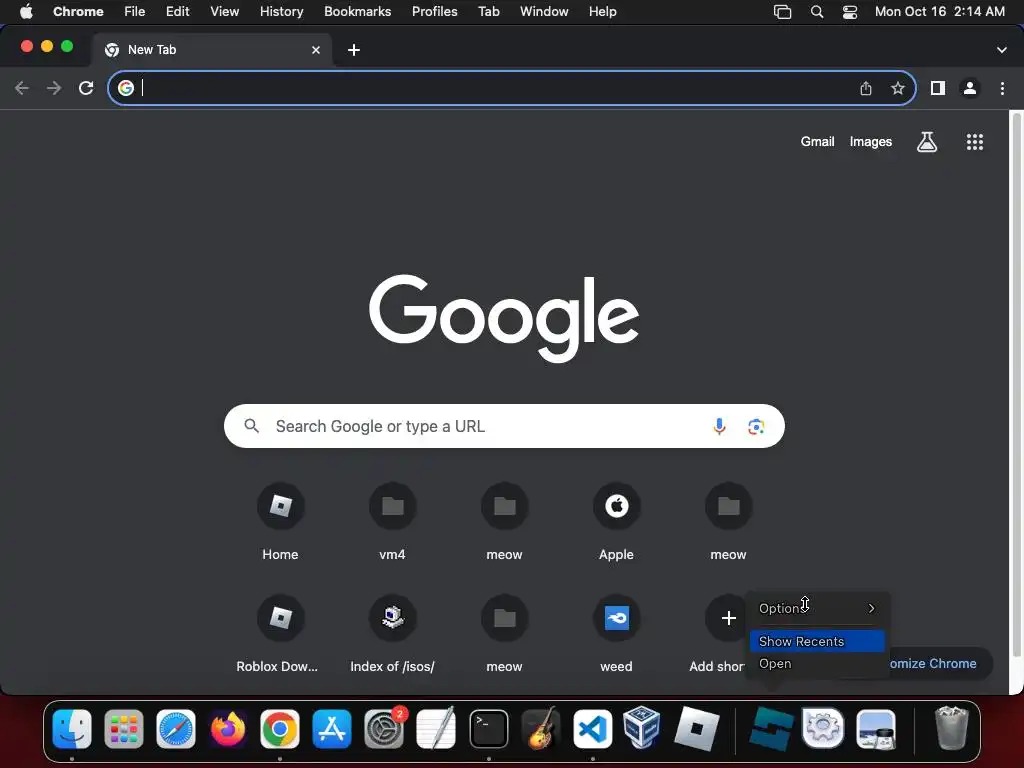Click the Google search box
The width and height of the screenshot is (1024, 768).
point(504,426)
